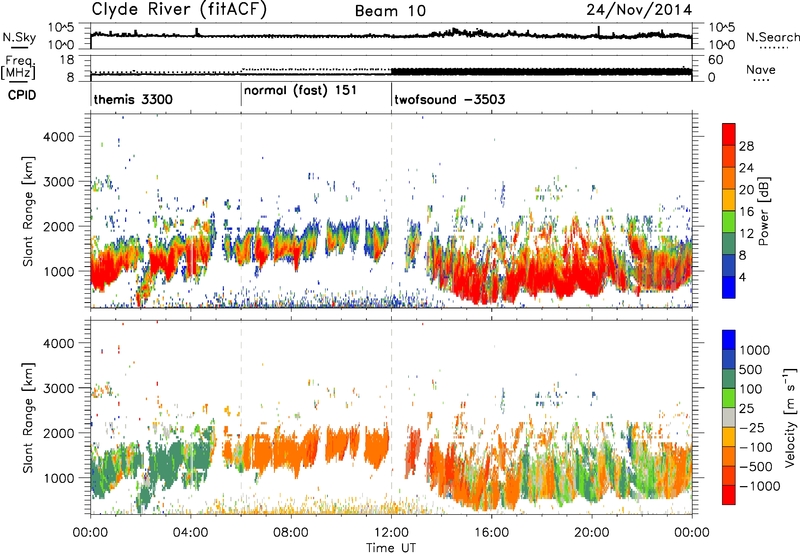Click the "20:00" time tick label
The image size is (800, 554).
point(592,533)
